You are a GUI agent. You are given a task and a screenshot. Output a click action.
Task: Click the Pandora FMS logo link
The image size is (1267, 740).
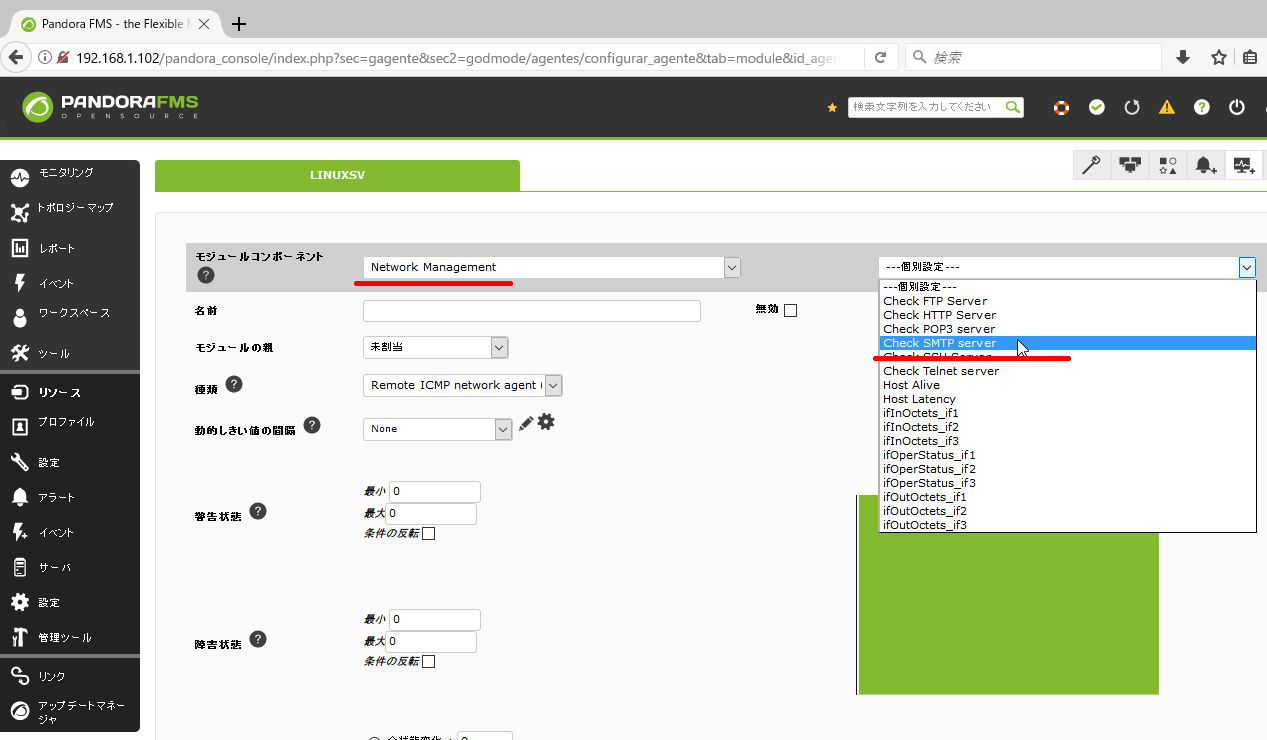coord(110,106)
